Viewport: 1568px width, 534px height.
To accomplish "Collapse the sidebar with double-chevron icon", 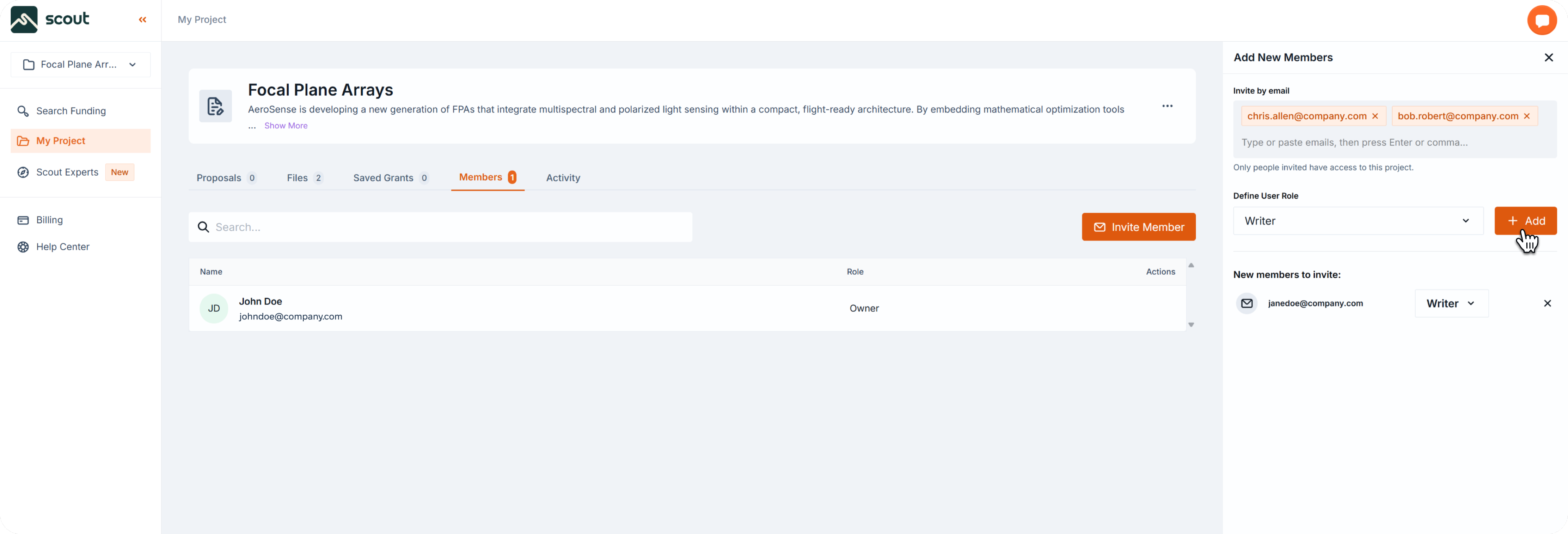I will 142,20.
